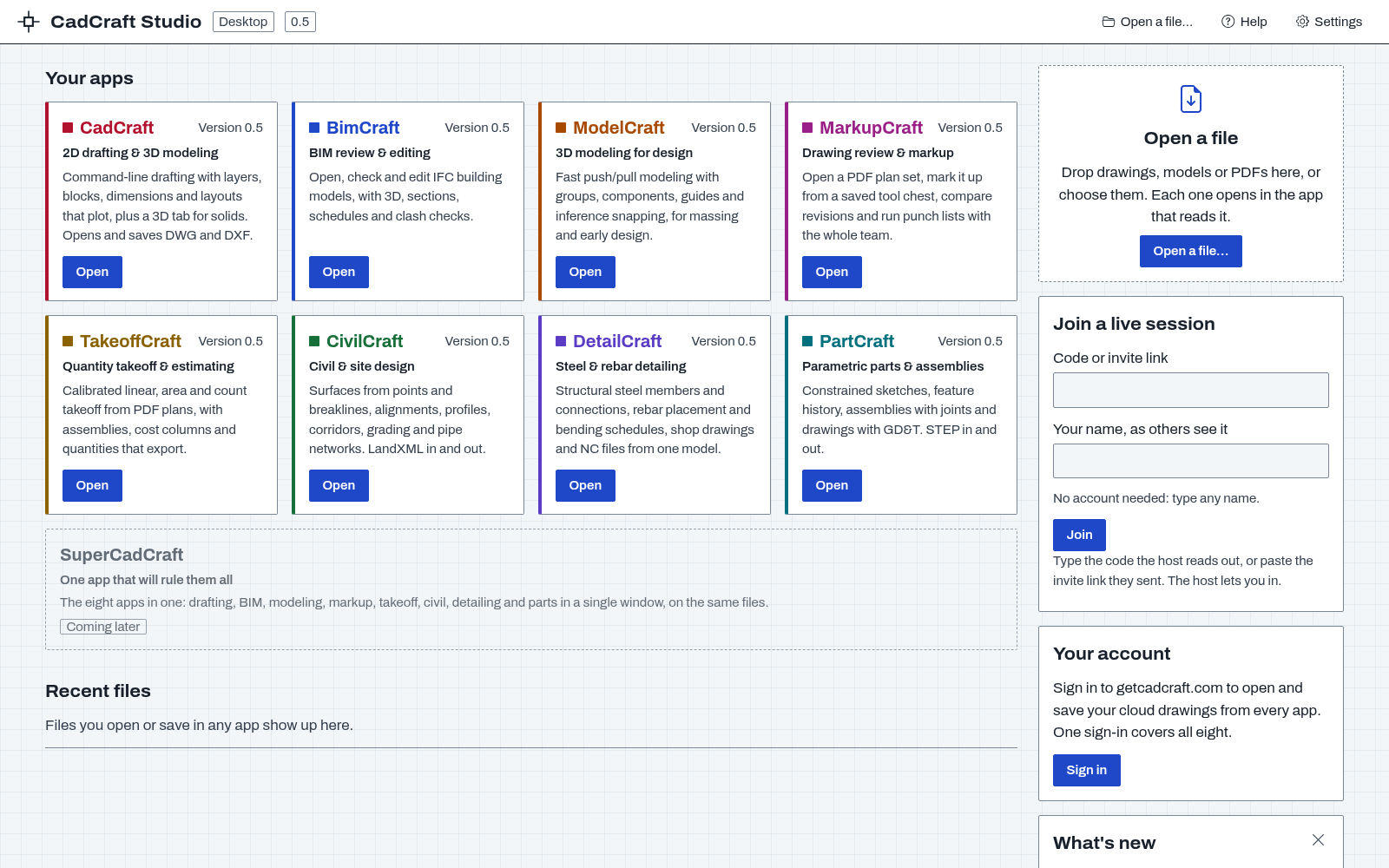Select the TakeoffCraft app title

click(130, 341)
